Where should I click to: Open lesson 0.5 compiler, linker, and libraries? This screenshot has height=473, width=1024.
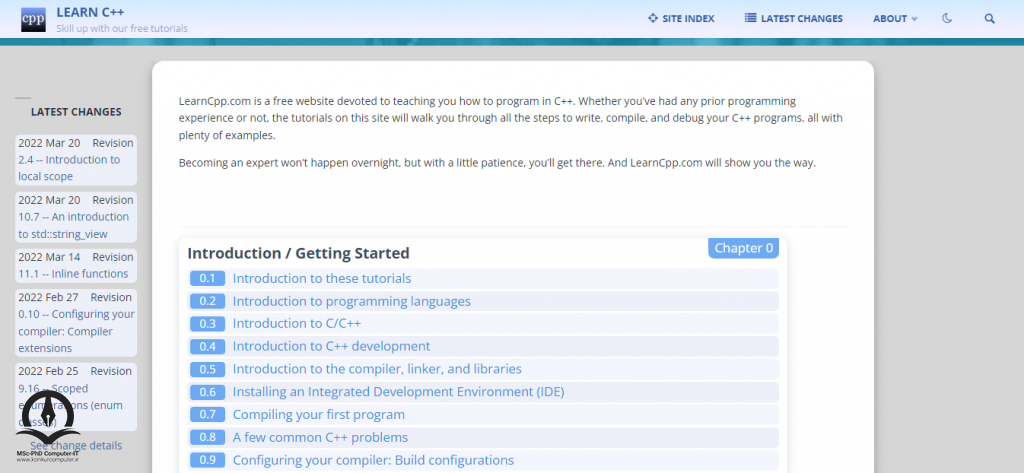point(377,369)
